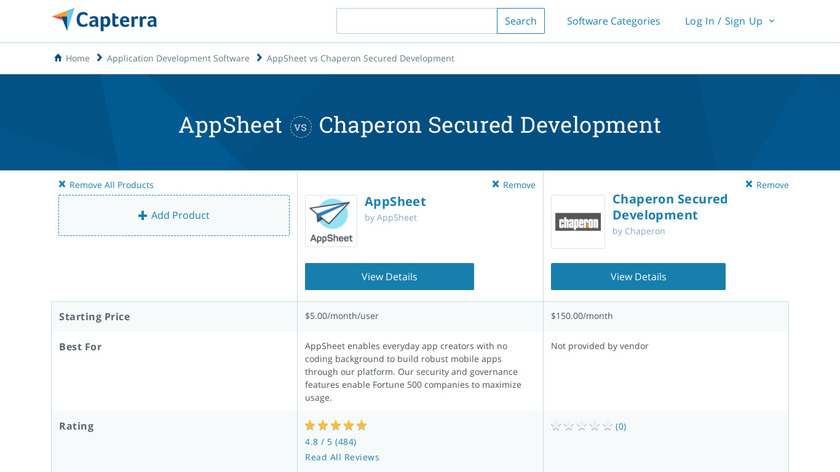Click the $5.00/month/user price text

click(x=342, y=316)
